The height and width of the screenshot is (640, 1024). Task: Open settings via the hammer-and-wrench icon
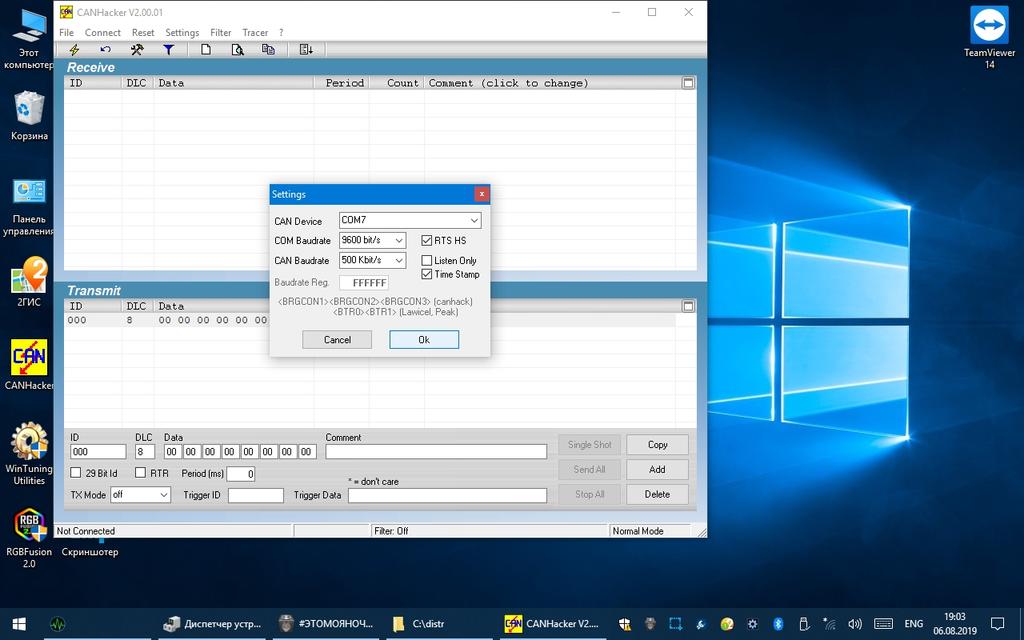[137, 49]
